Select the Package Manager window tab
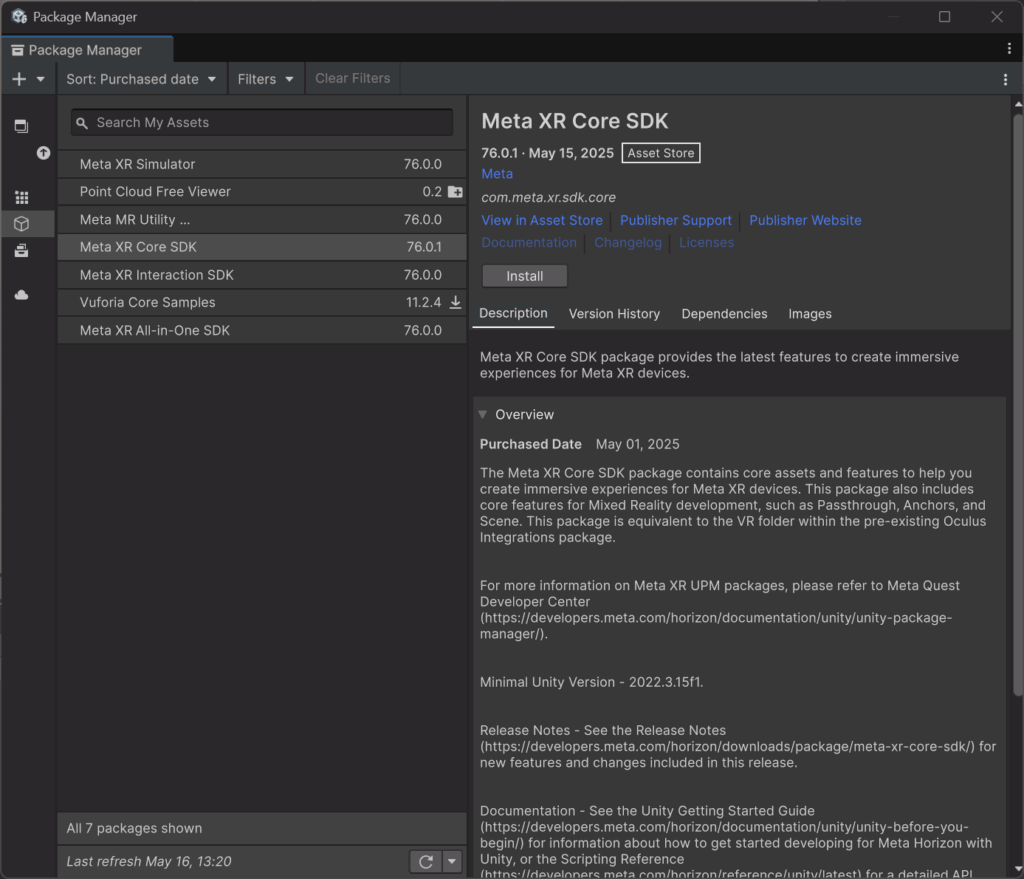Viewport: 1024px width, 879px height. click(x=87, y=50)
